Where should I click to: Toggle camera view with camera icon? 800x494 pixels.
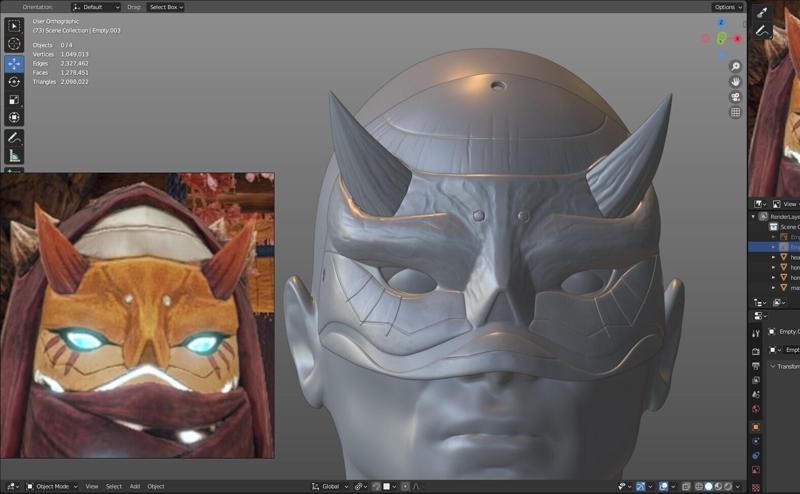point(735,97)
